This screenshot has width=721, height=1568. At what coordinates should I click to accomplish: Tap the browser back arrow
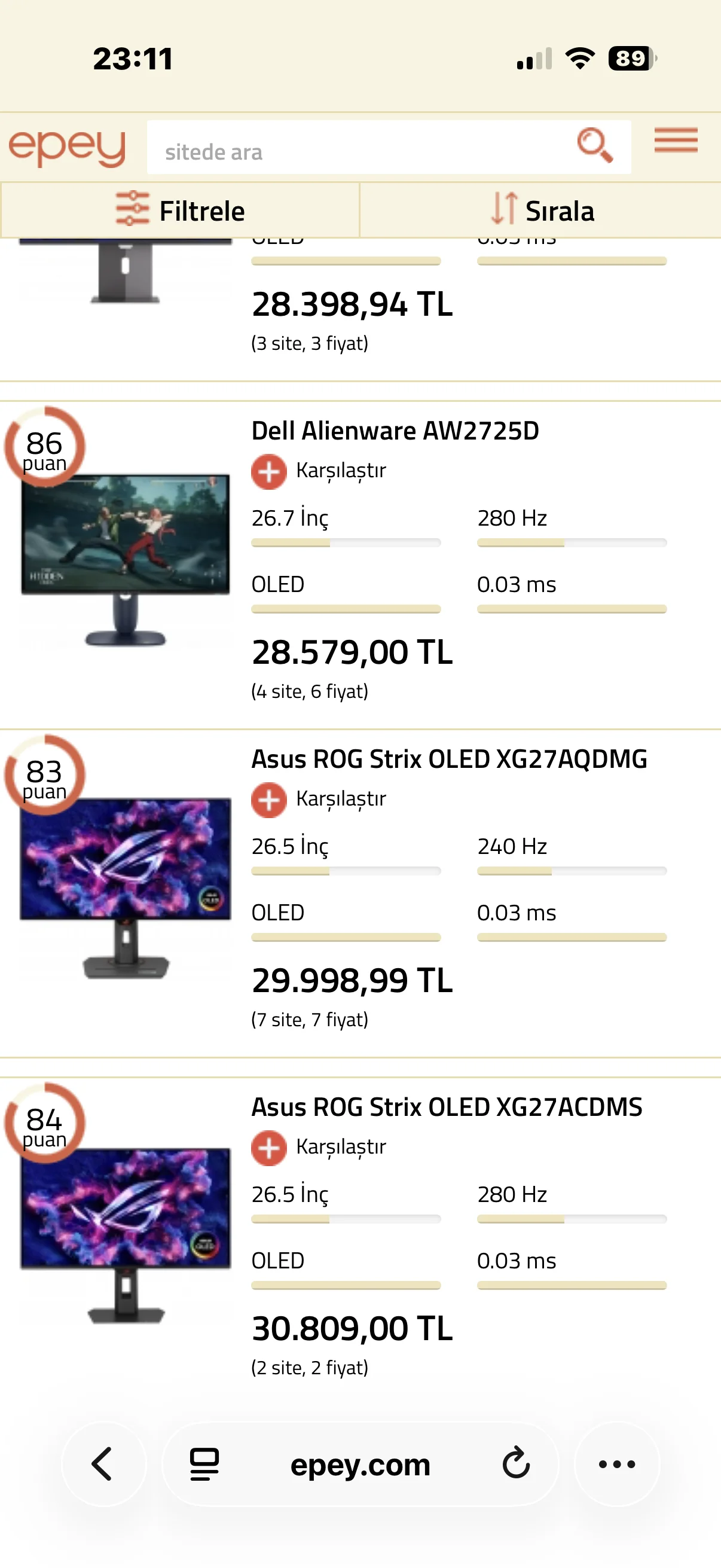[x=103, y=1463]
